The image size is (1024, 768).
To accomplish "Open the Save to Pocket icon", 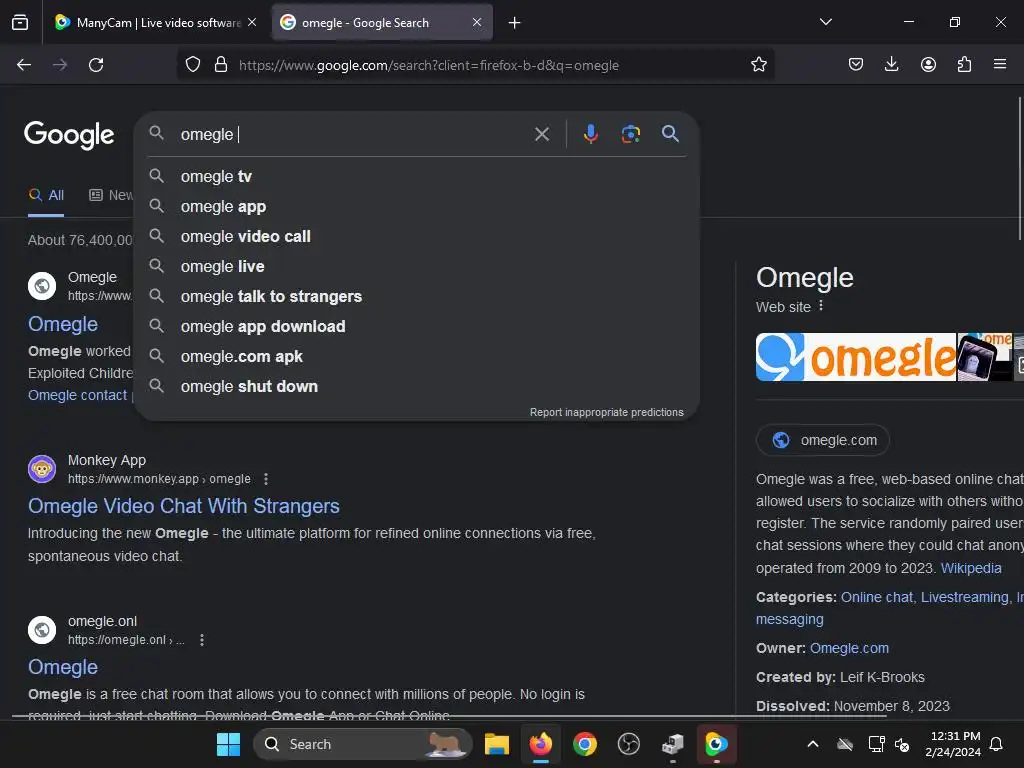I will (x=856, y=64).
